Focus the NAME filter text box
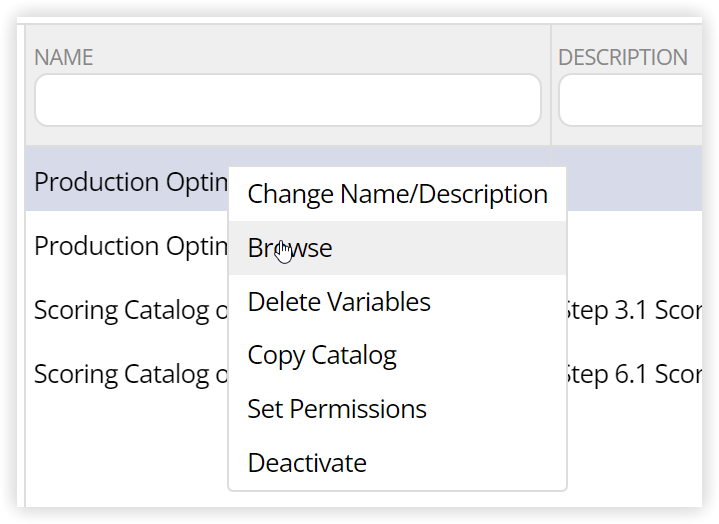Viewport: 719px width, 524px height. point(288,100)
